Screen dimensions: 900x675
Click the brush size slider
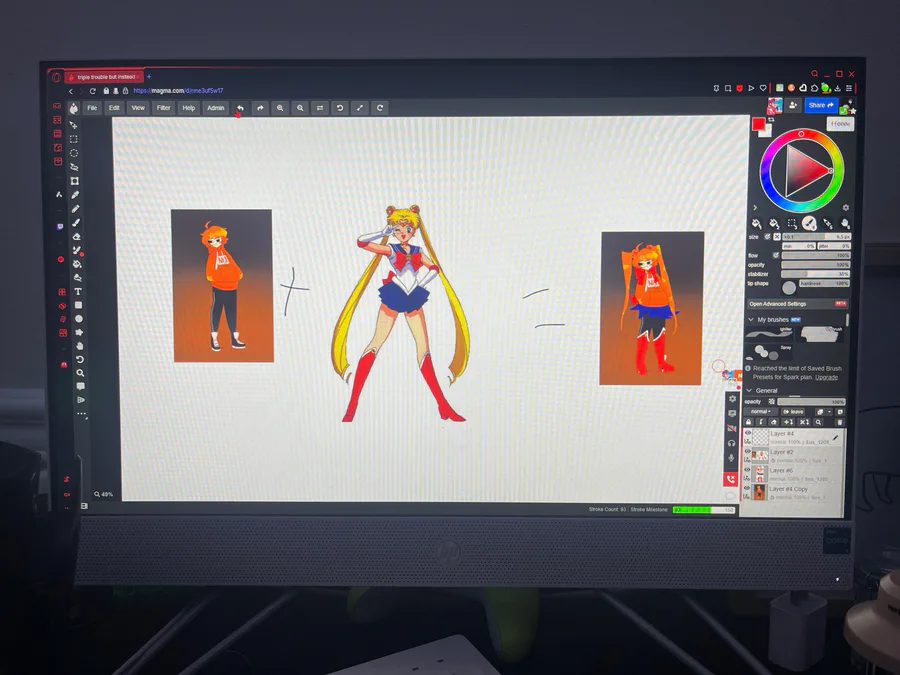point(816,236)
